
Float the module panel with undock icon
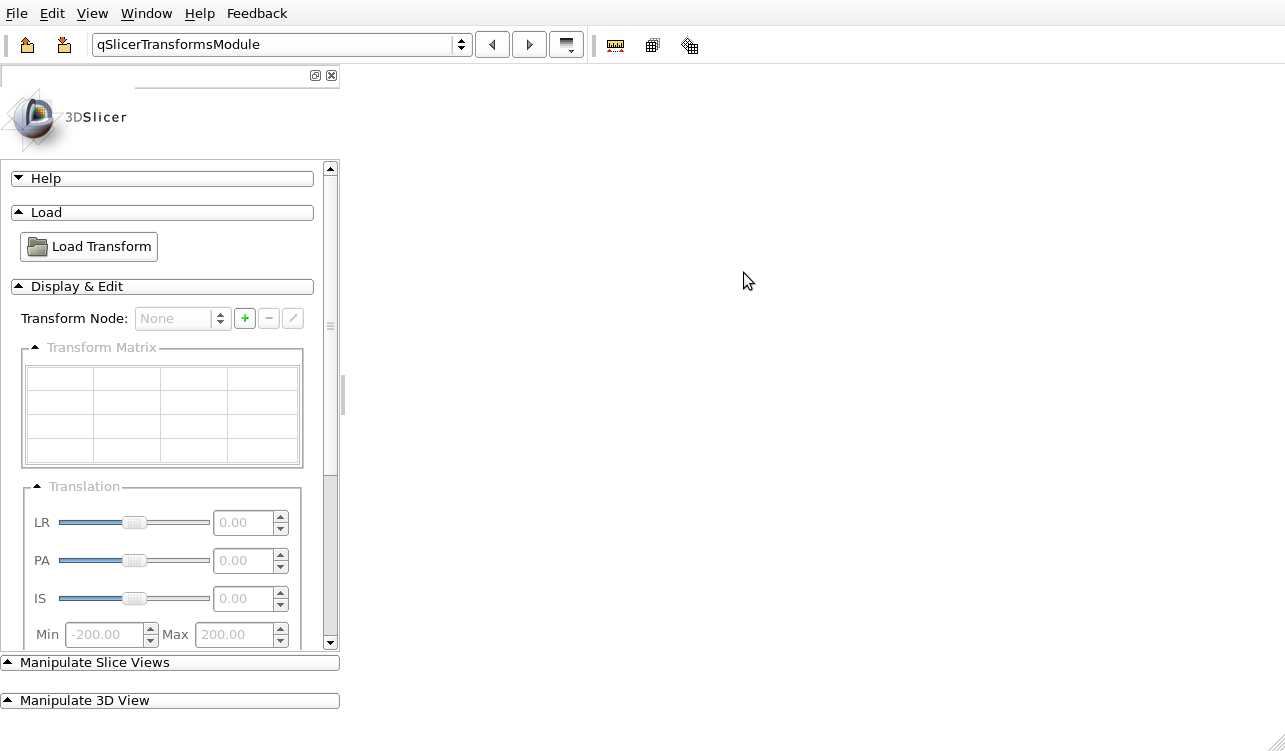[x=315, y=76]
